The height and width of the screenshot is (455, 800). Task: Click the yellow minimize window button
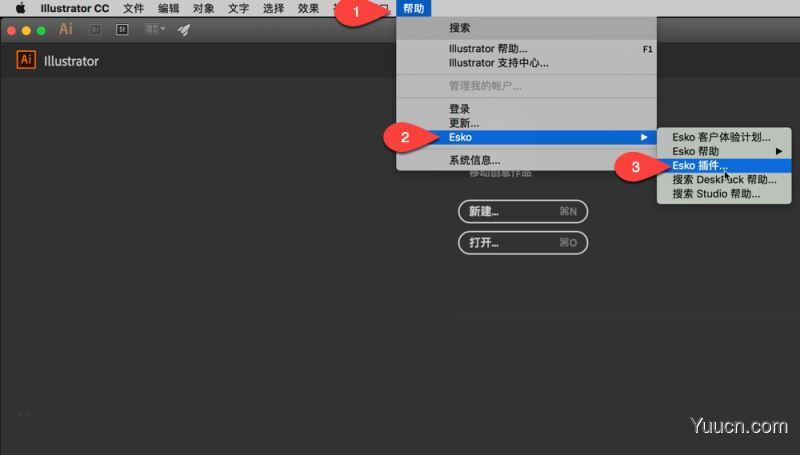tap(26, 31)
